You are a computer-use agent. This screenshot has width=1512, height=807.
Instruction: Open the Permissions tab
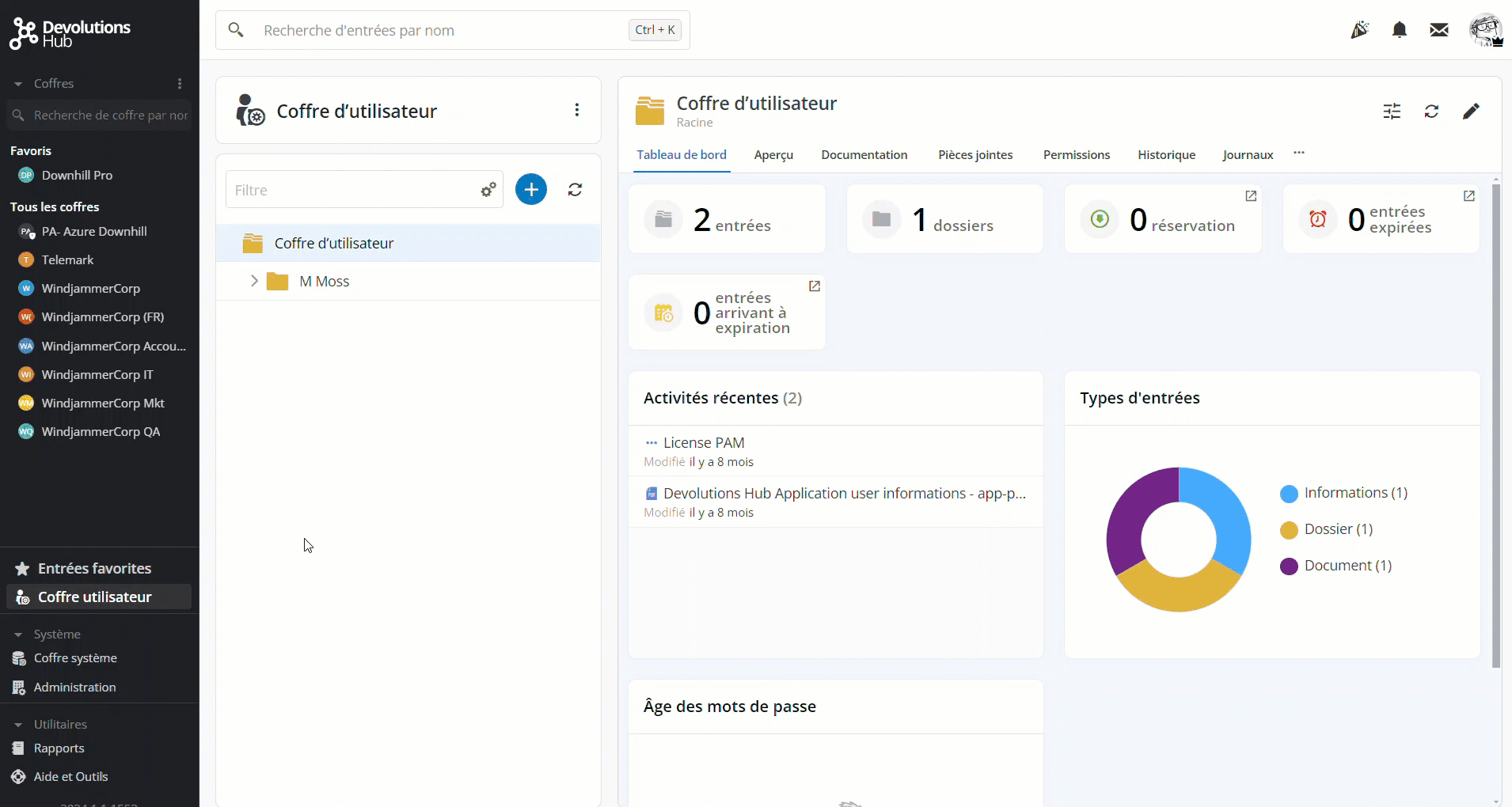[1077, 155]
